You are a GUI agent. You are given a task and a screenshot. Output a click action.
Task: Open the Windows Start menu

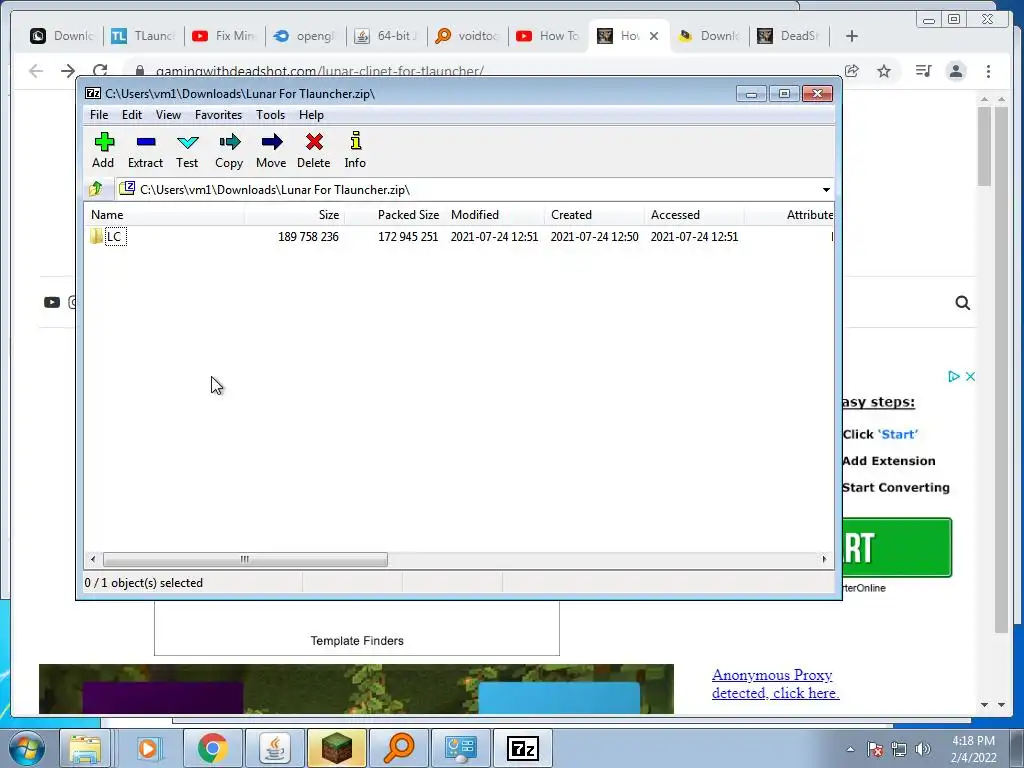27,748
